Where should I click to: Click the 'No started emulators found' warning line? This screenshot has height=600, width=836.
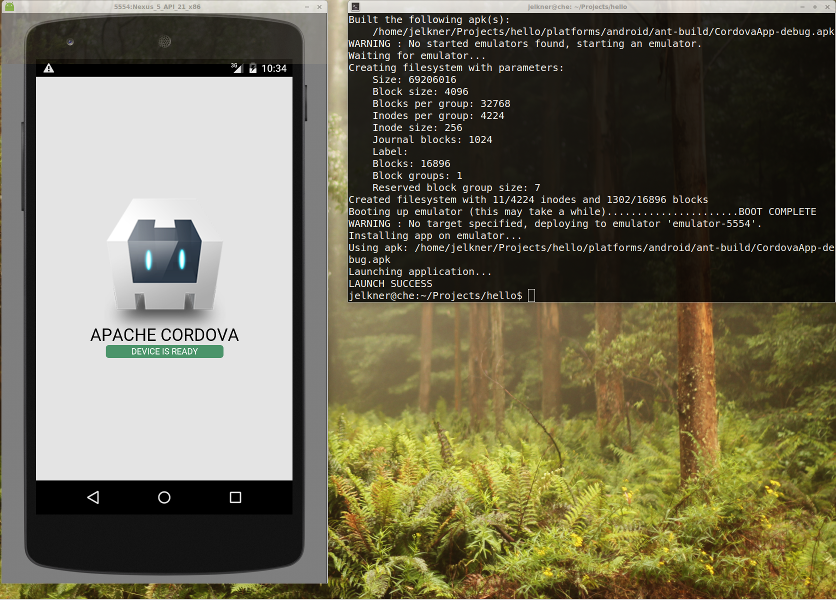tap(525, 44)
